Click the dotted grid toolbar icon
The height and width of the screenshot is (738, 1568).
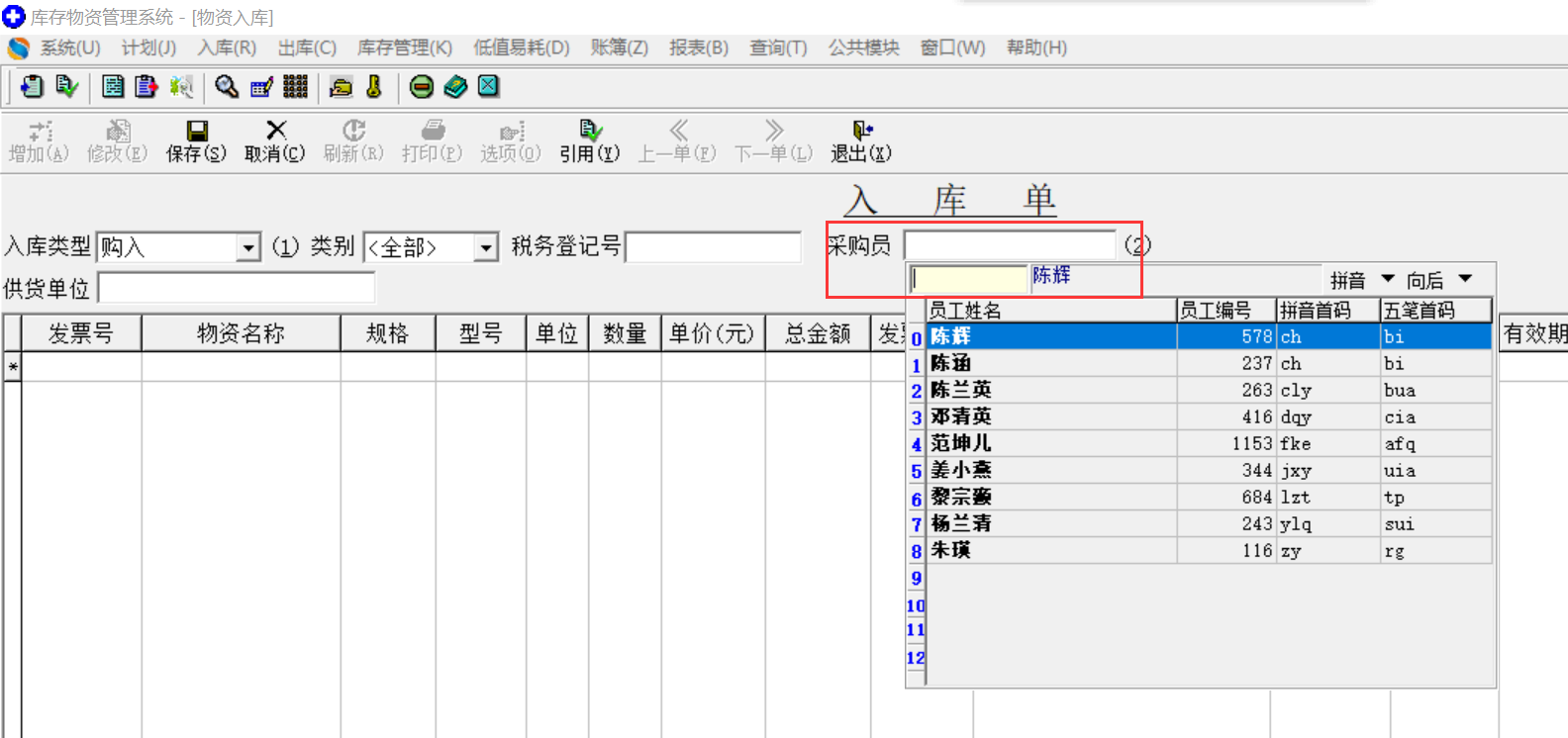(x=295, y=87)
